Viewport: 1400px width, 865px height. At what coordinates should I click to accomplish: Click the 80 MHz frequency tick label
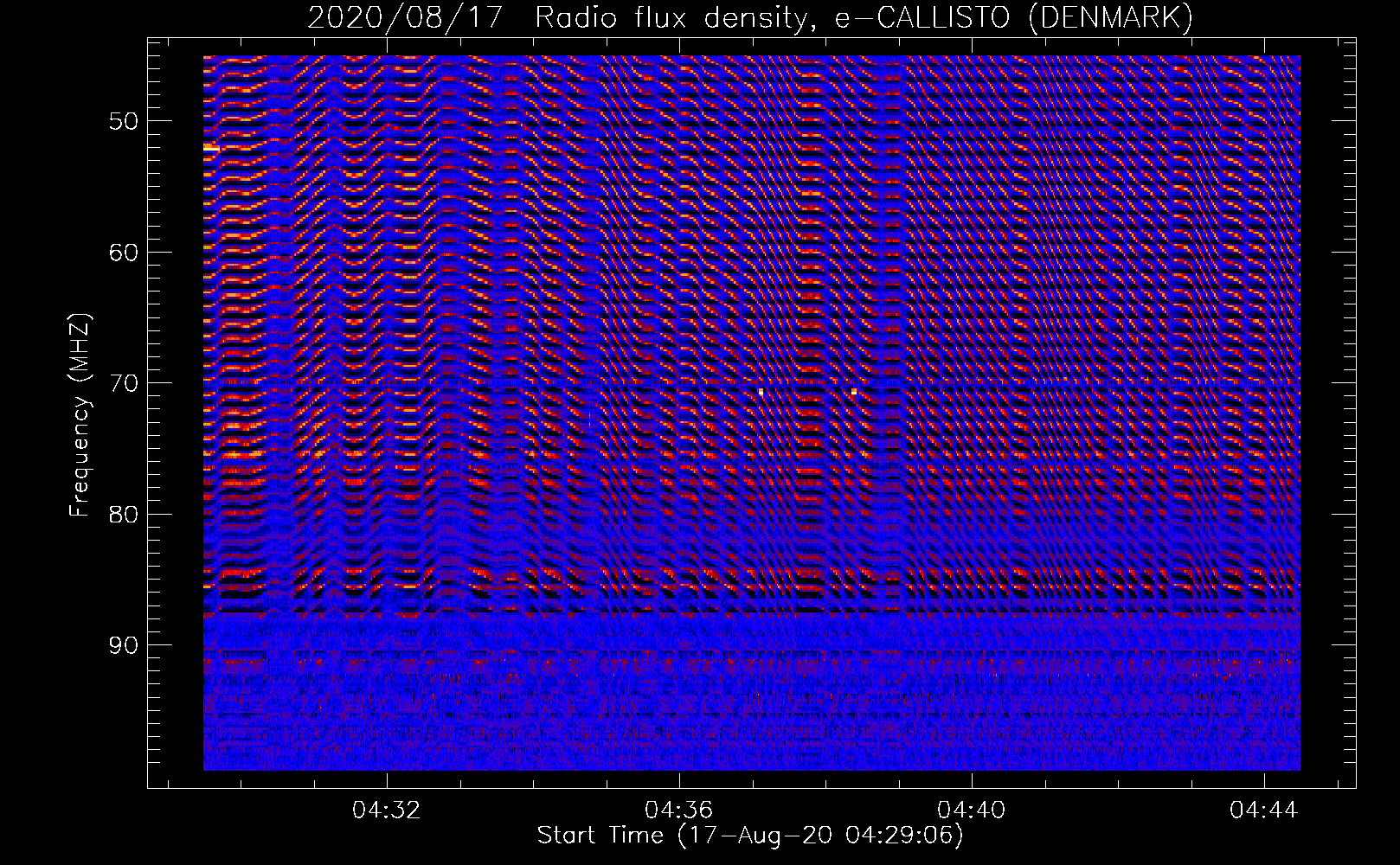point(124,515)
